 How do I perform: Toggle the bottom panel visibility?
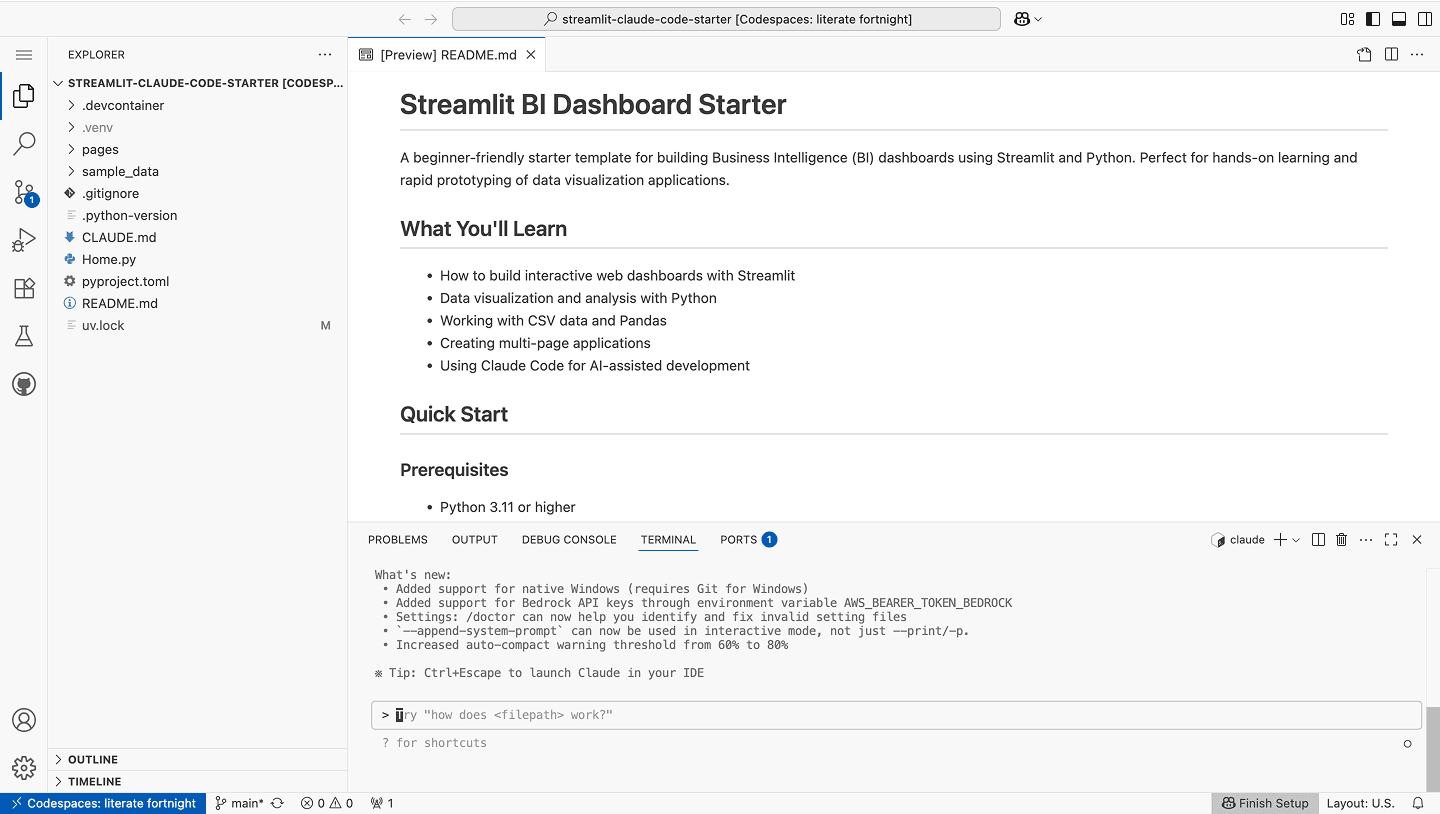point(1399,19)
